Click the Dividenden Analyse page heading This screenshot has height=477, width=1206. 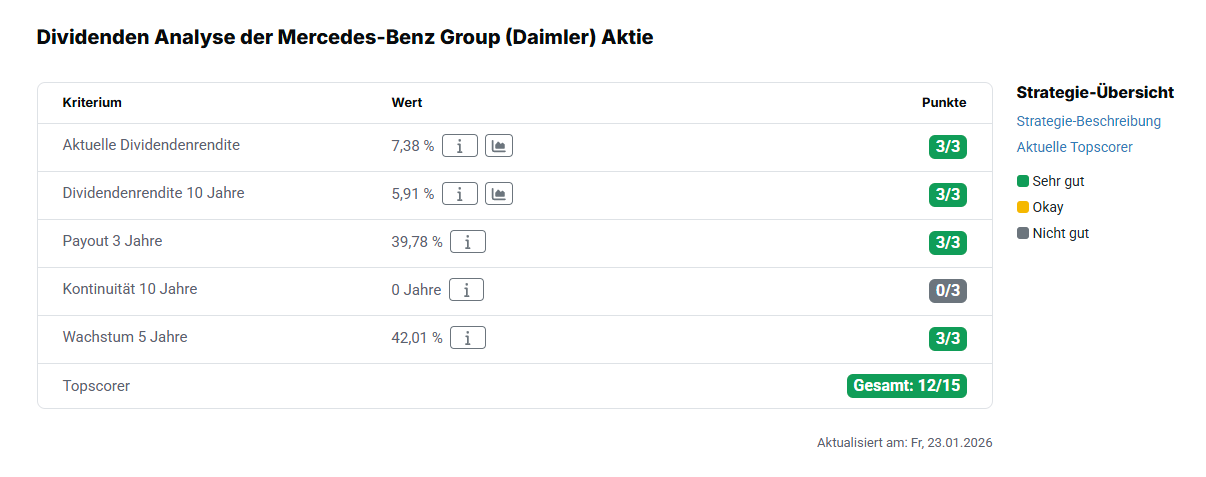coord(344,38)
